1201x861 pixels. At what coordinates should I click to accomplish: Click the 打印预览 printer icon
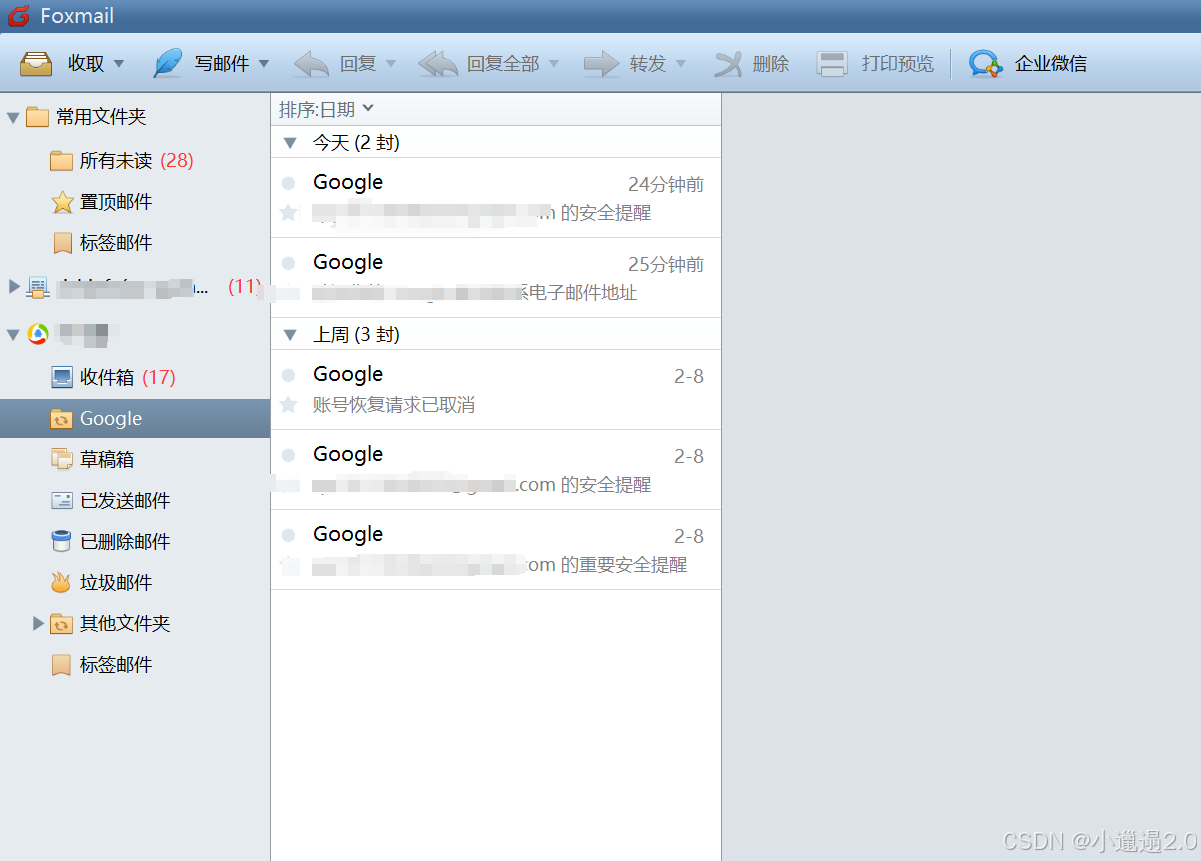832,64
